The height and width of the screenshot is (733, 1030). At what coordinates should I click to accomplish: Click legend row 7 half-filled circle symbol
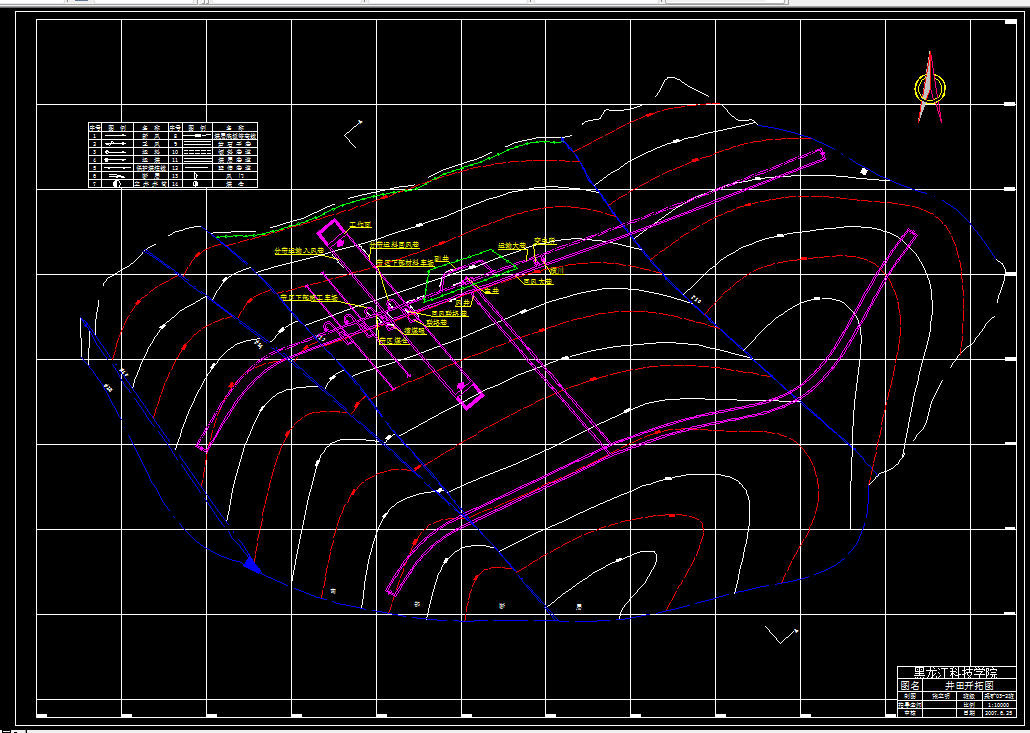[117, 184]
